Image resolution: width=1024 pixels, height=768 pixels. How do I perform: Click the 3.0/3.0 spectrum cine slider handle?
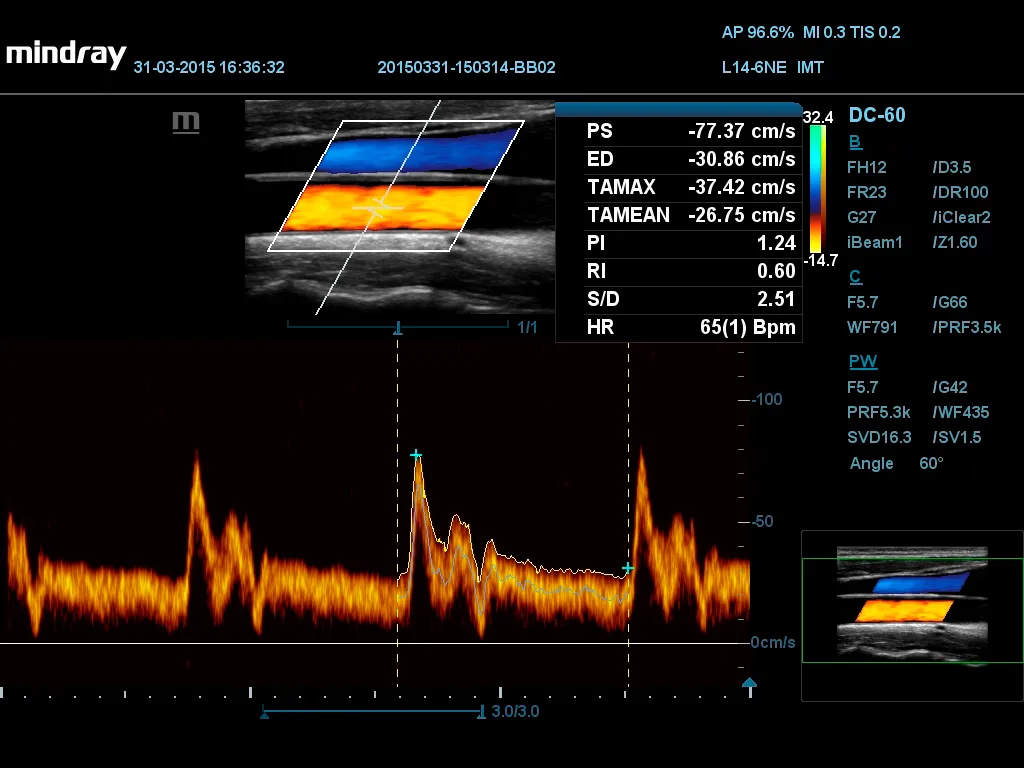tap(482, 712)
